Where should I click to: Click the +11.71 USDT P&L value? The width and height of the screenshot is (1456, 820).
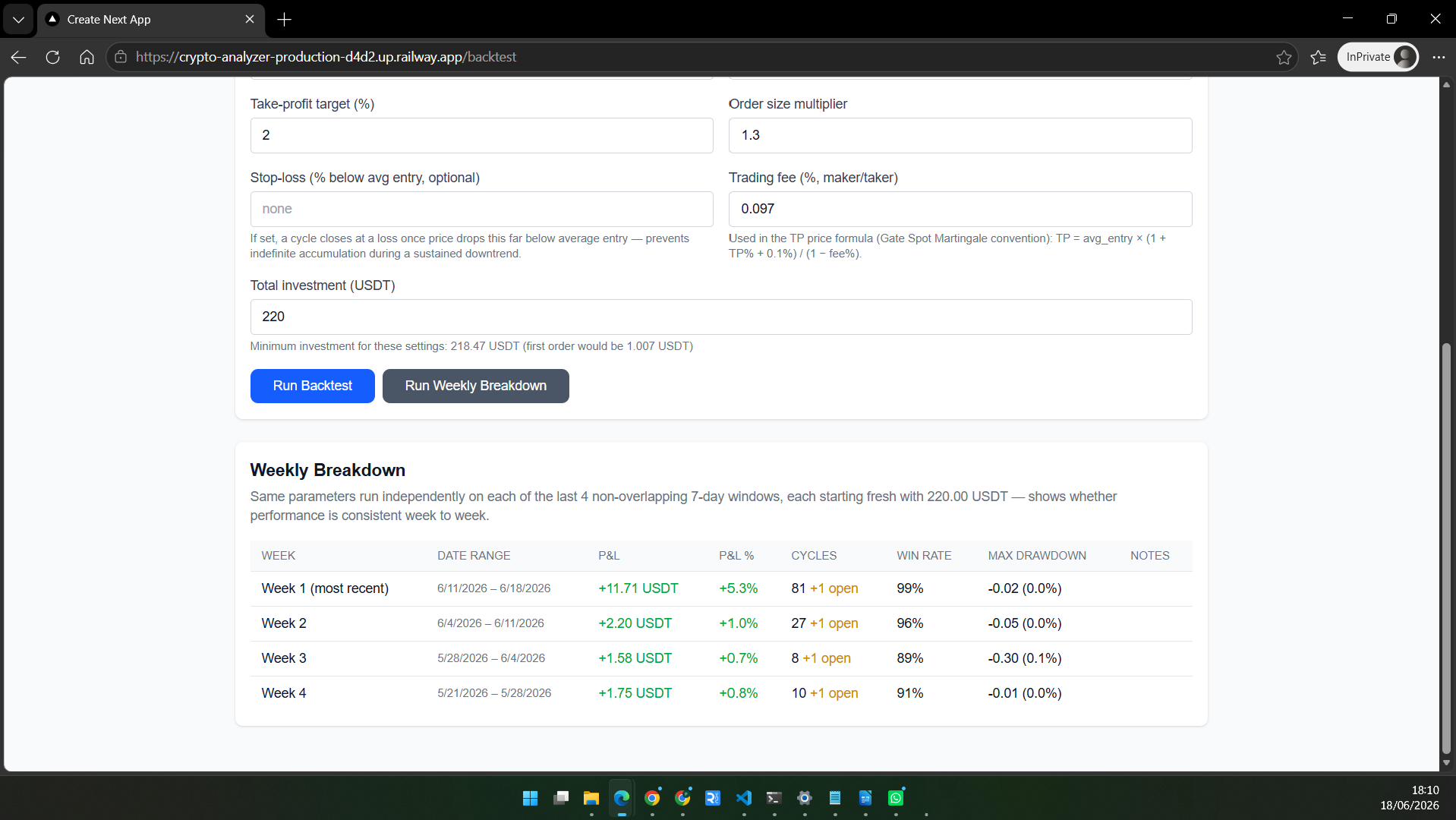click(x=638, y=588)
